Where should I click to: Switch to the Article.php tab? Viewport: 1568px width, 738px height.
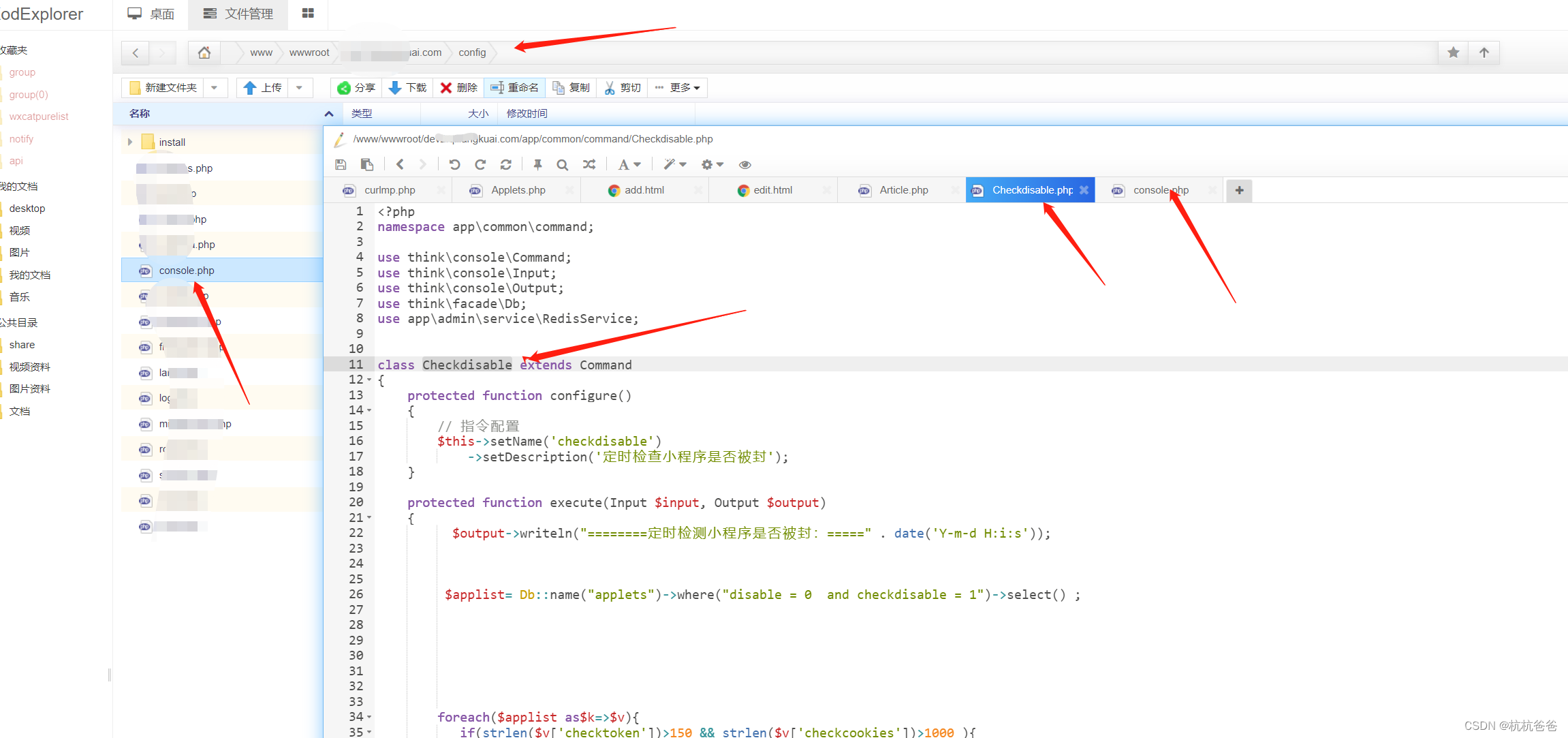point(903,190)
